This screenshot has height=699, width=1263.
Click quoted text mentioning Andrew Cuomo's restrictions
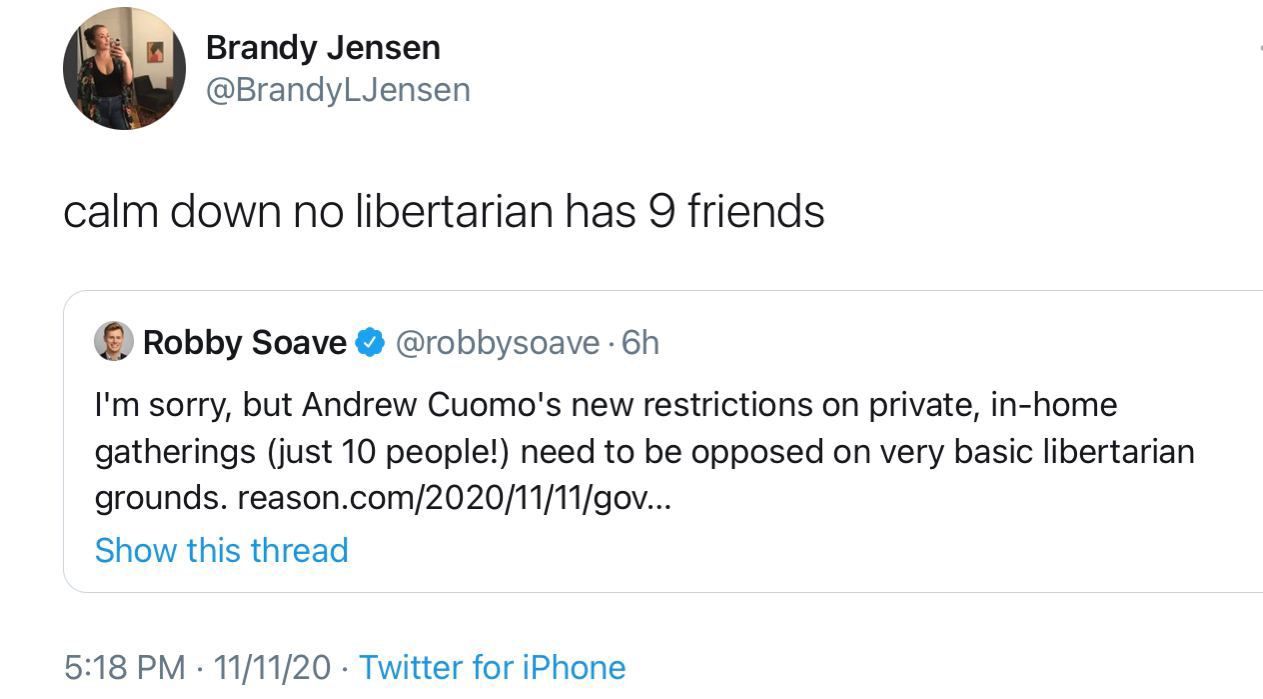605,405
